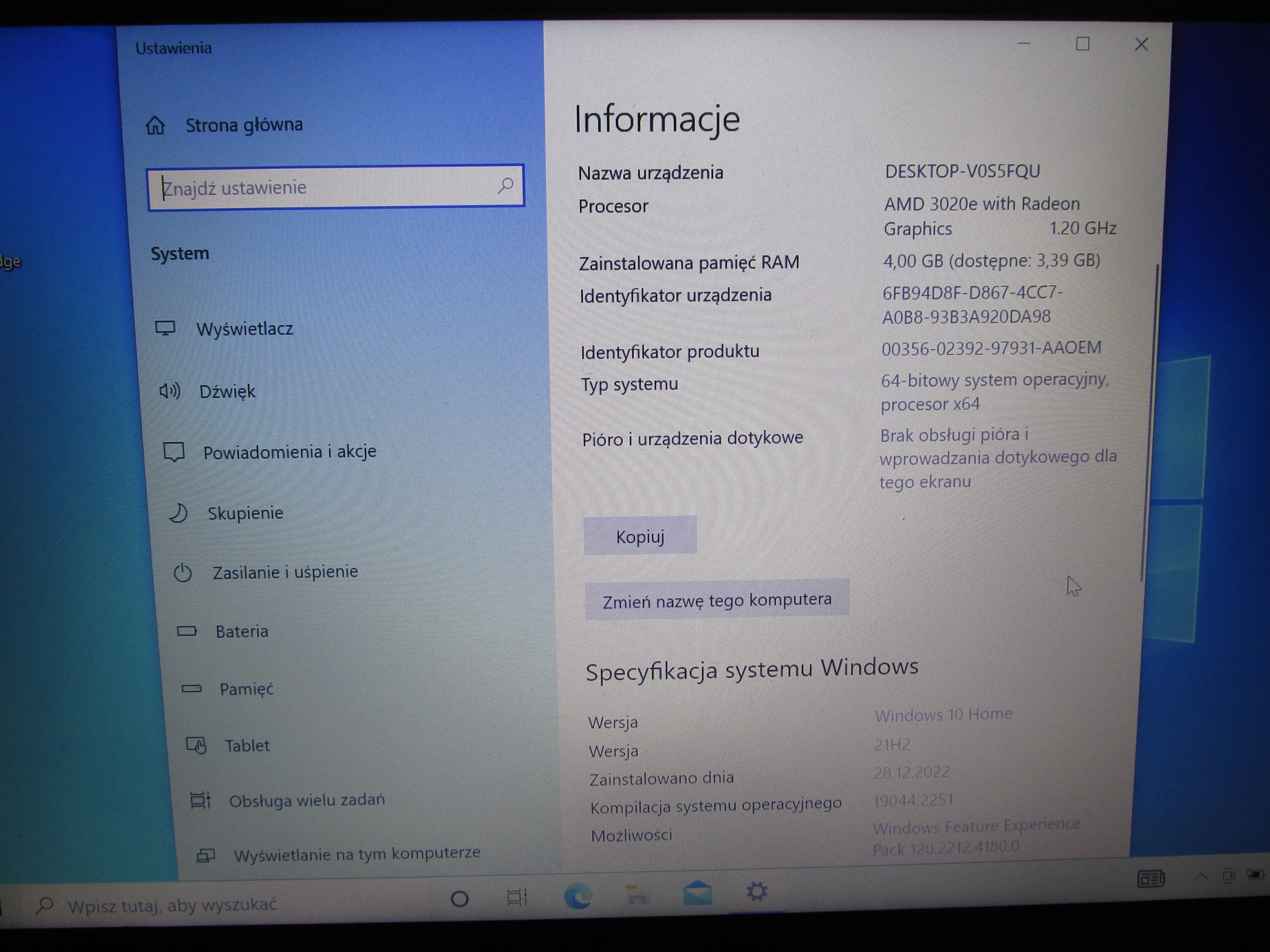Click the Meet Now camera tray icon
Viewport: 1270px width, 952px height.
tap(1229, 876)
